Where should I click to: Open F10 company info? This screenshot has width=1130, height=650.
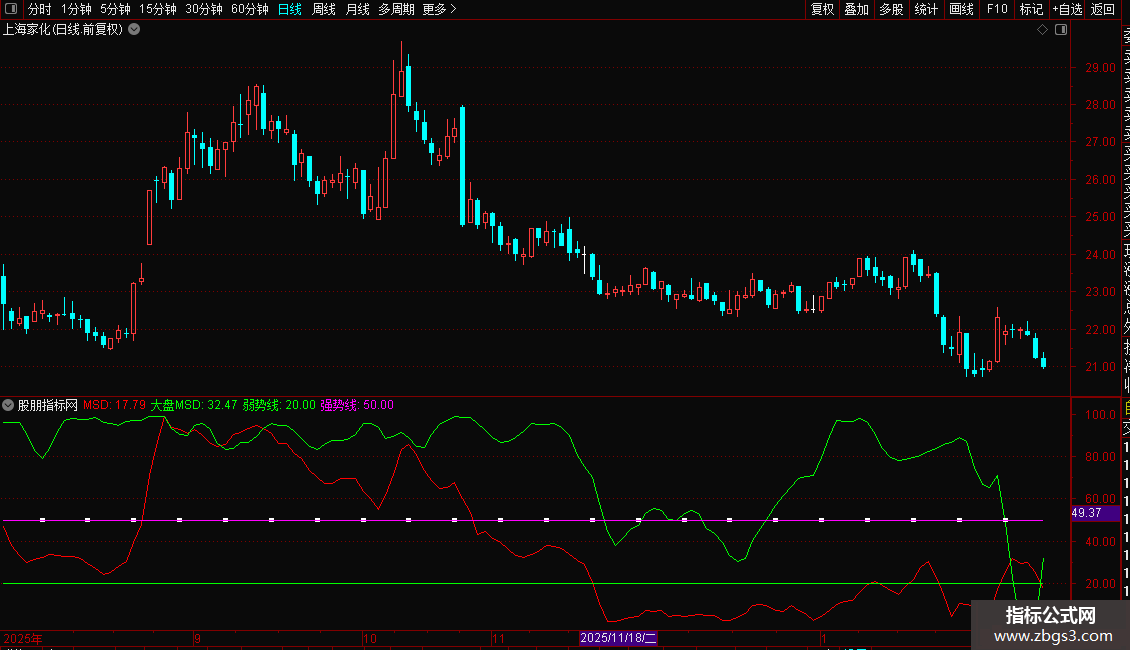tap(997, 9)
